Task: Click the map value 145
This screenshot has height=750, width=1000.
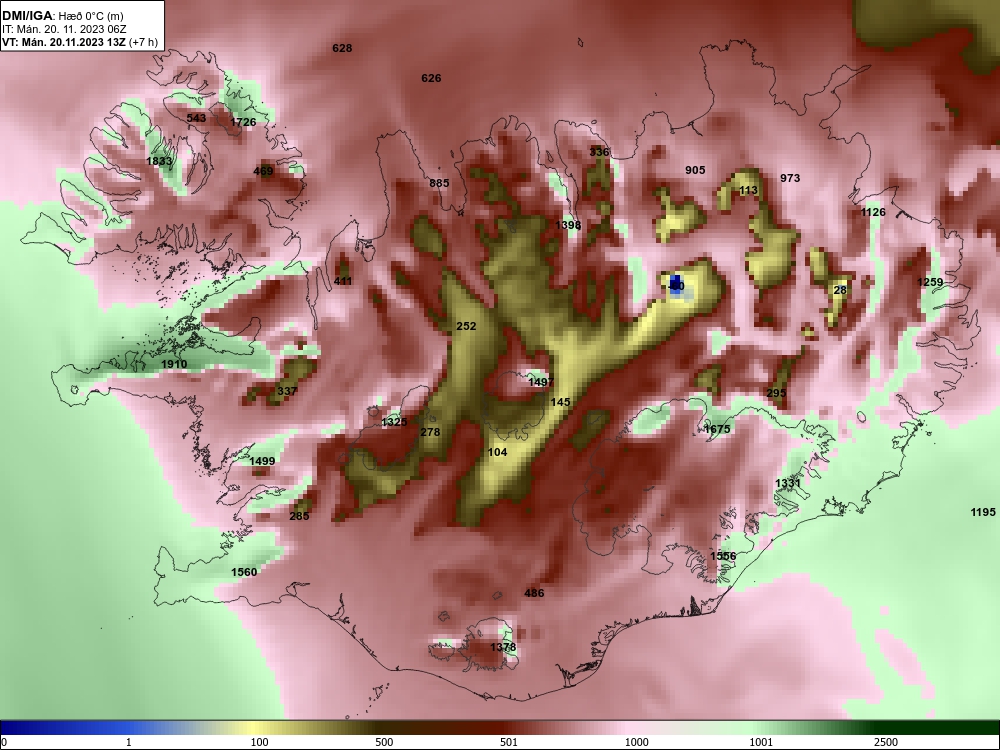Action: click(560, 402)
